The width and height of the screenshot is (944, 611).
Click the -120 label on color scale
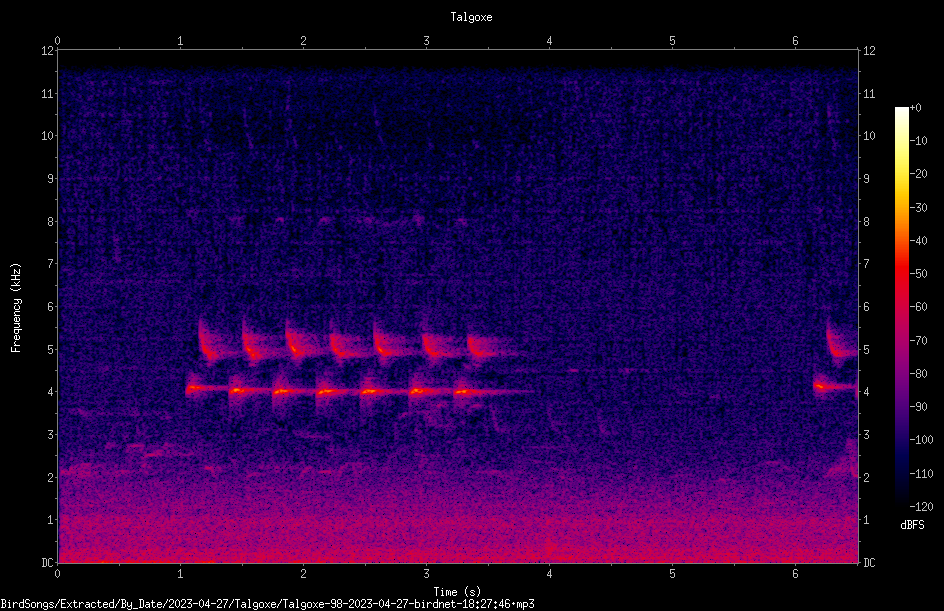[921, 506]
